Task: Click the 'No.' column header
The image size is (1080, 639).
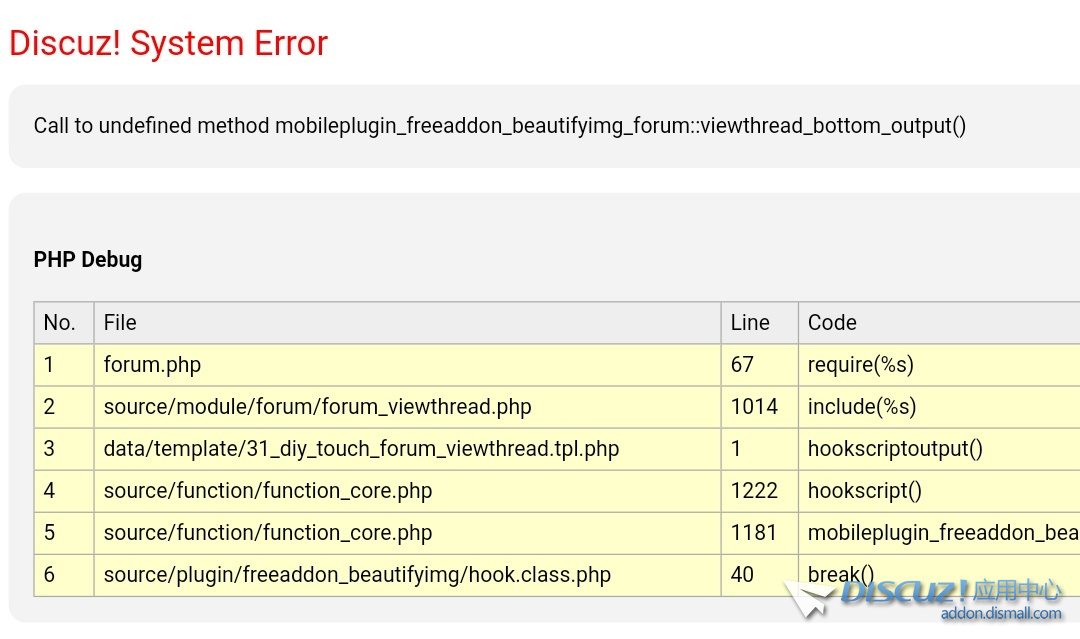Action: pyautogui.click(x=63, y=323)
